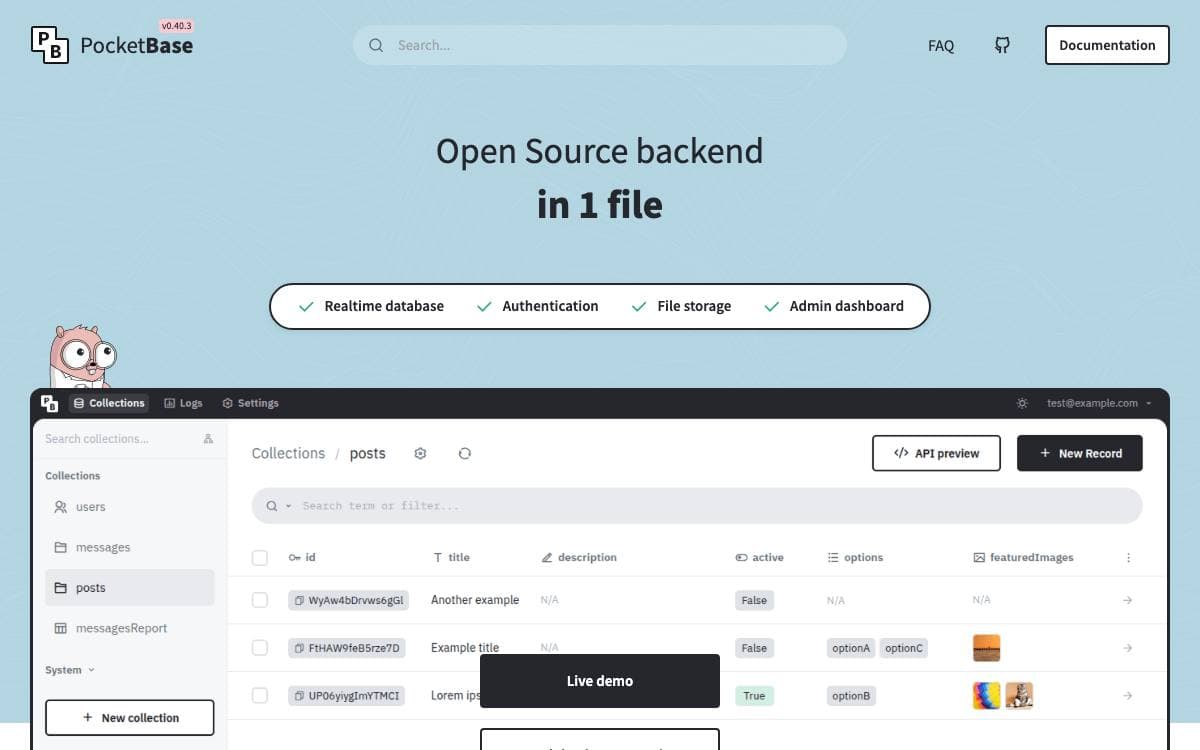Screen dimensions: 1200x750
Task: Open posts collection settings gear icon
Action: [x=420, y=453]
